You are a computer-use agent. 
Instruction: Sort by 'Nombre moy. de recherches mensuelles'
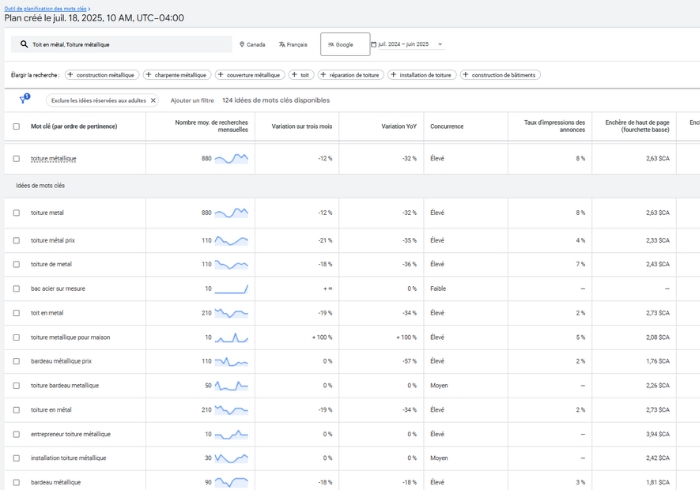[211, 126]
